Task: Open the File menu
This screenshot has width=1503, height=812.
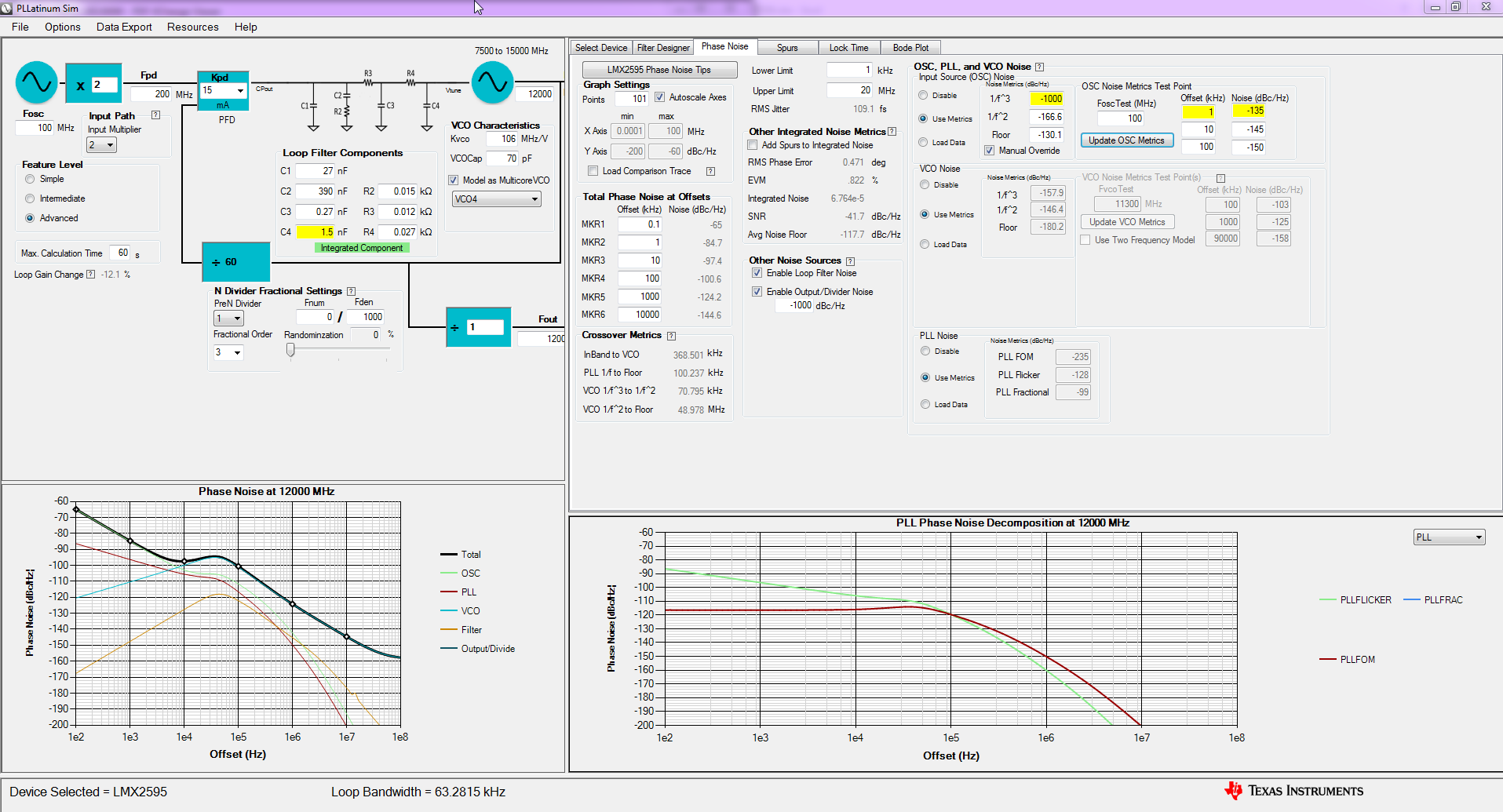Action: [x=20, y=27]
